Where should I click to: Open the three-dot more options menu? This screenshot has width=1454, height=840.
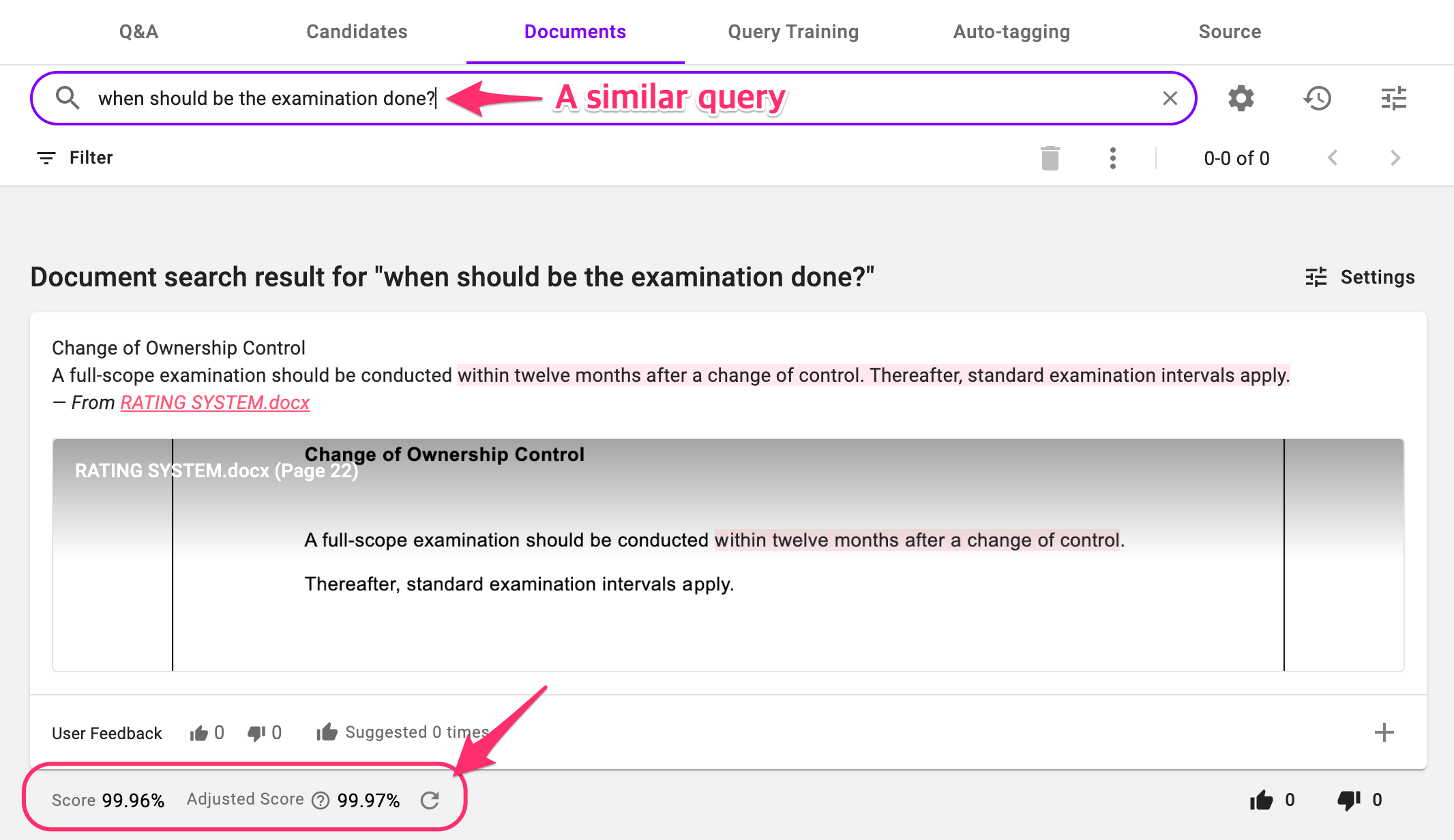coord(1113,158)
